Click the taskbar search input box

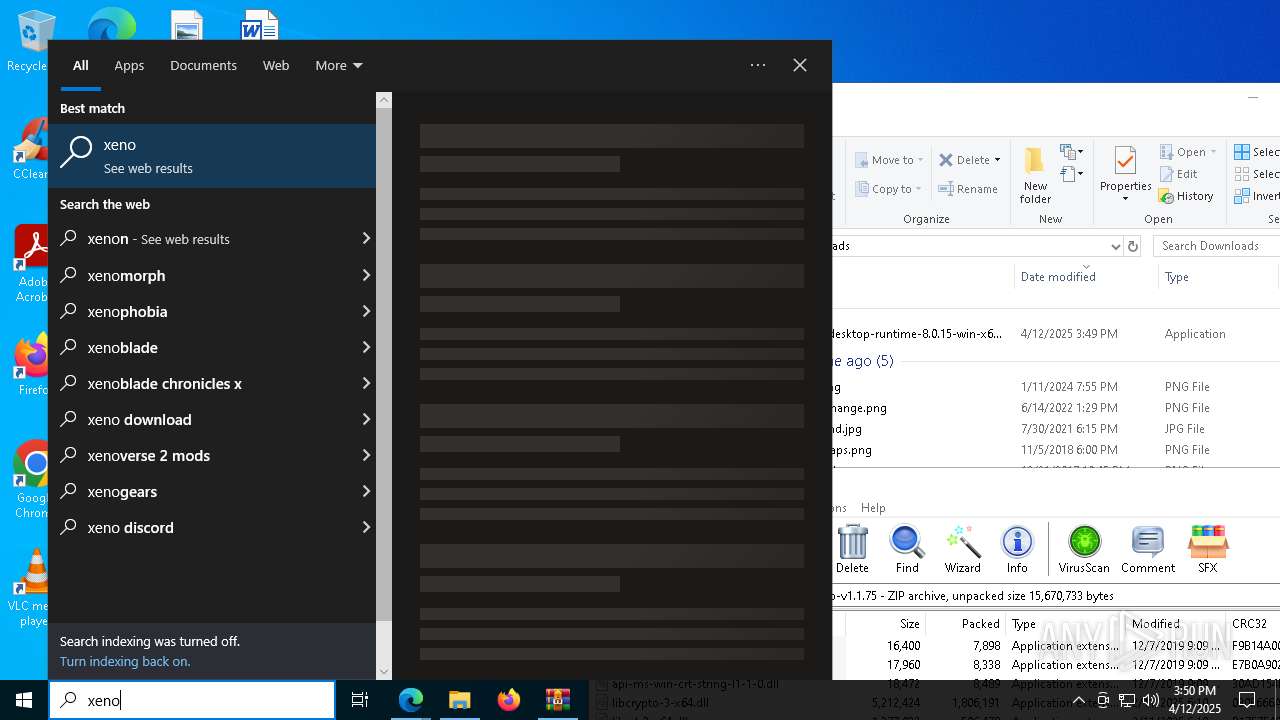click(x=192, y=700)
